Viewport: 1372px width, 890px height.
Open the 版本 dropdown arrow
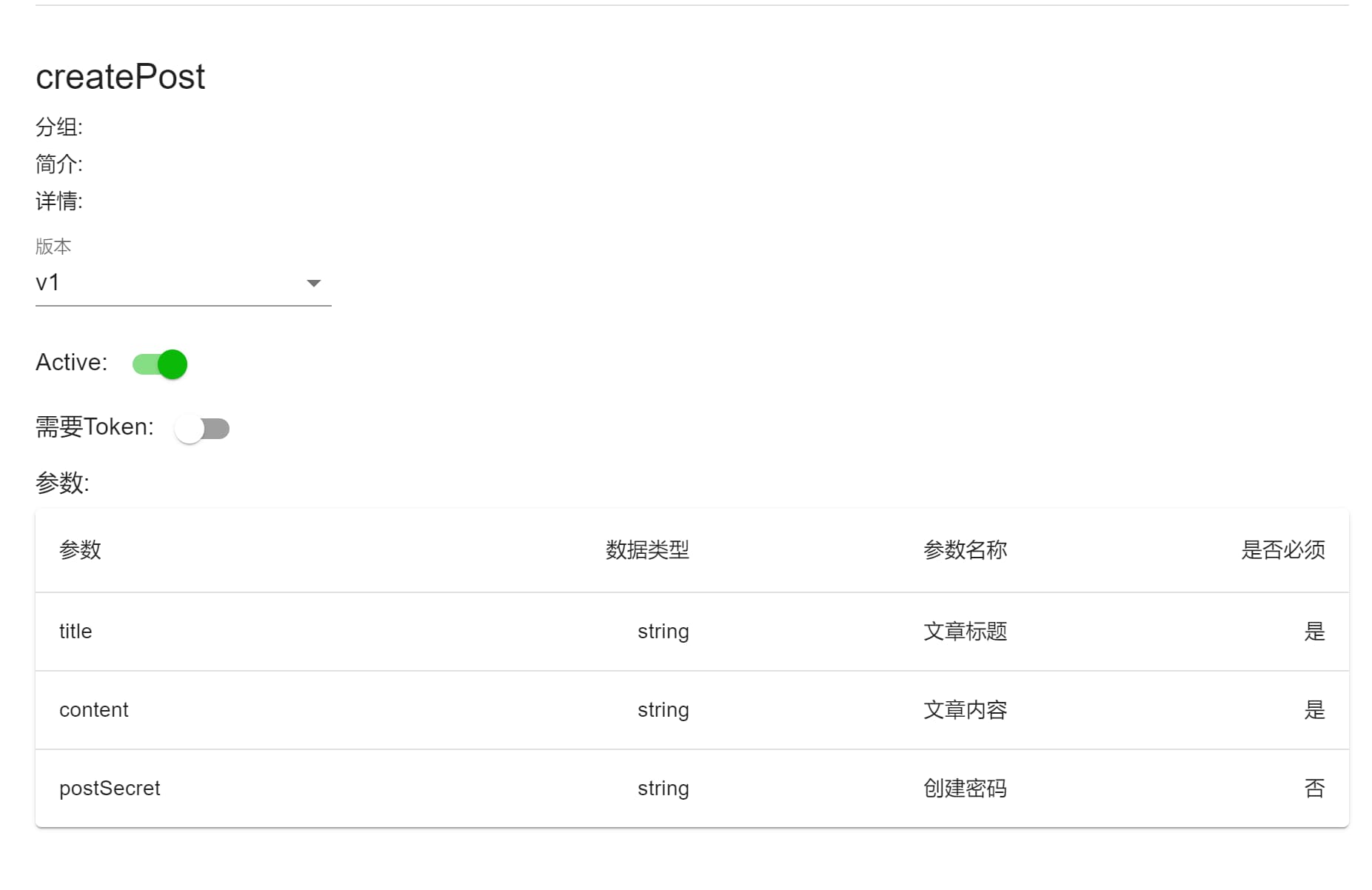point(314,284)
